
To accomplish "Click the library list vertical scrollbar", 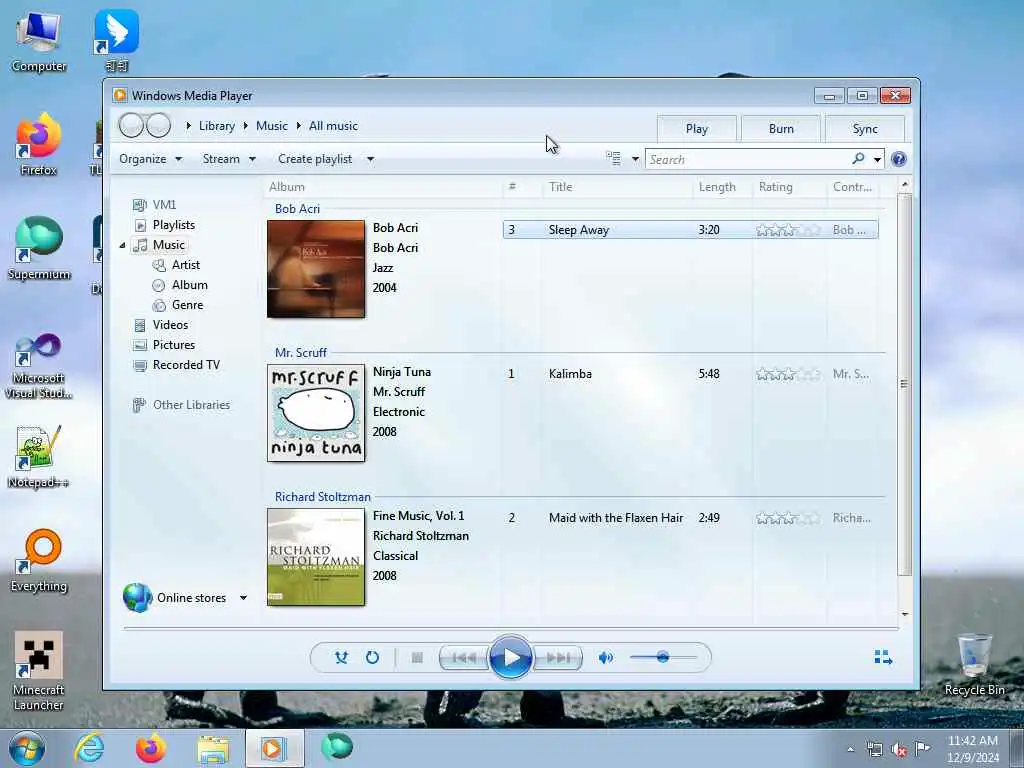I will [x=904, y=384].
